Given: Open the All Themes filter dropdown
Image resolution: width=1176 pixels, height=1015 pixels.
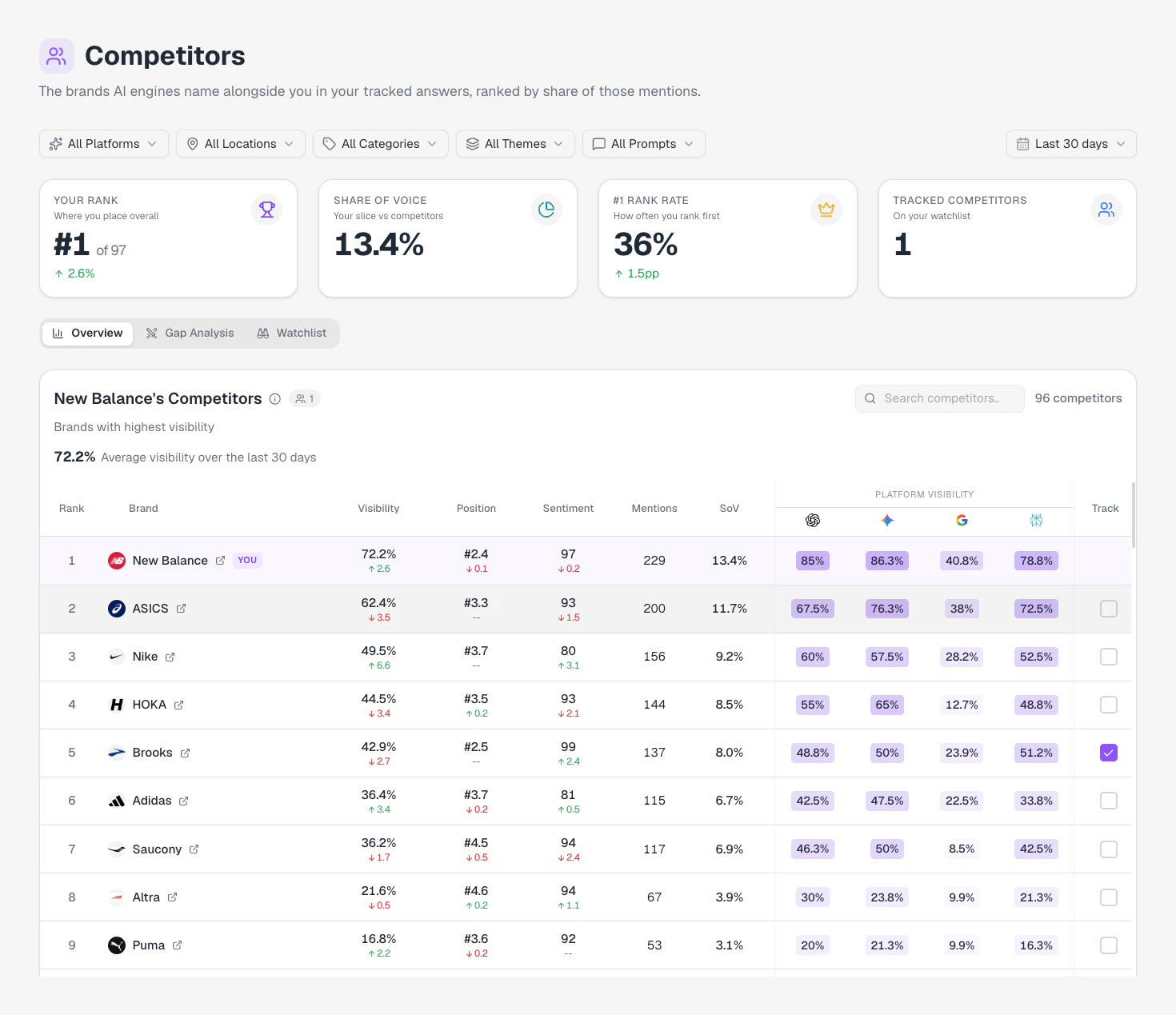Looking at the screenshot, I should pos(515,144).
